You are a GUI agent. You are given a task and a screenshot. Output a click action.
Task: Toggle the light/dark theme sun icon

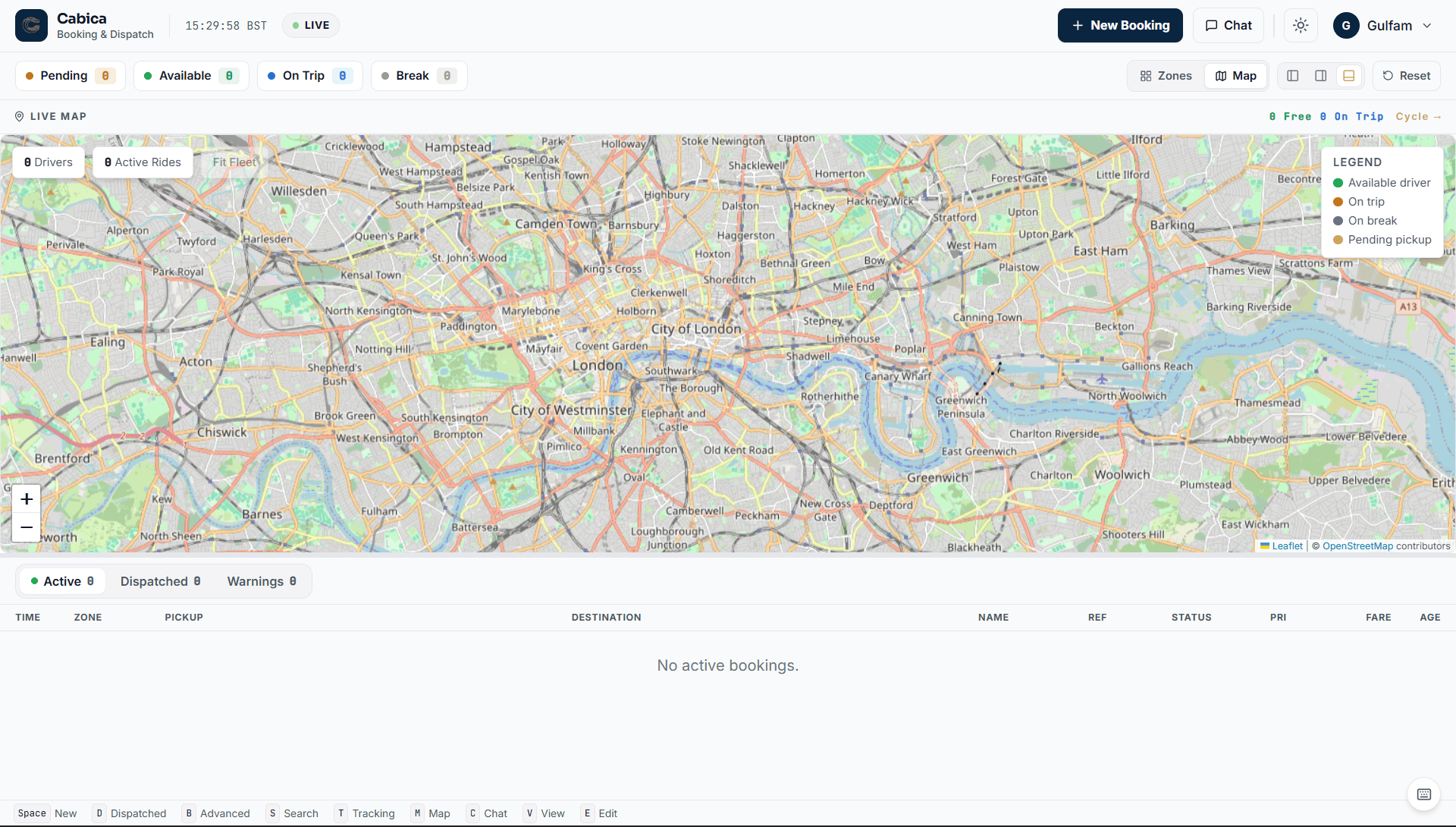click(x=1301, y=25)
